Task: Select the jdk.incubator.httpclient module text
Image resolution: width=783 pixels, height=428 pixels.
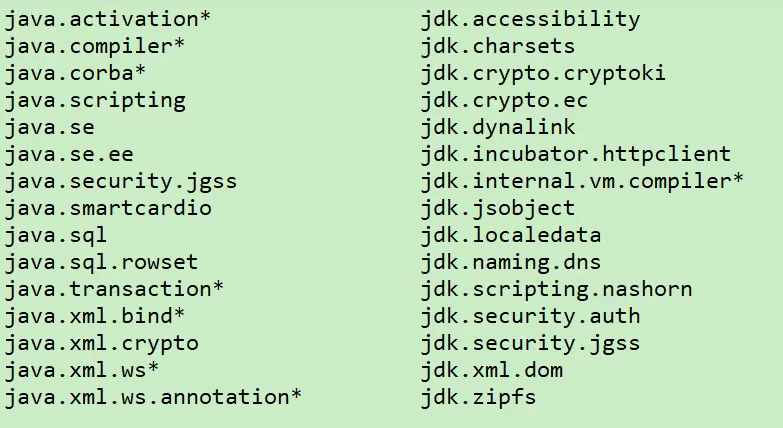Action: point(576,154)
